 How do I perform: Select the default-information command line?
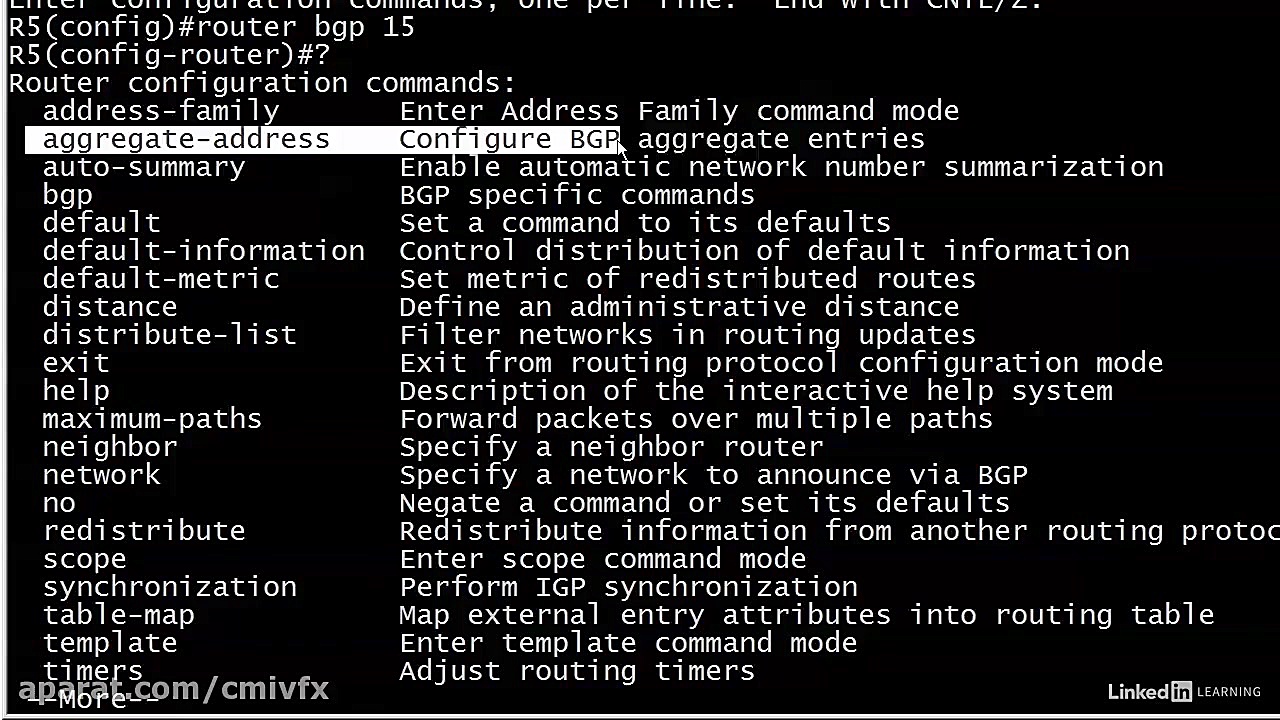coord(203,251)
